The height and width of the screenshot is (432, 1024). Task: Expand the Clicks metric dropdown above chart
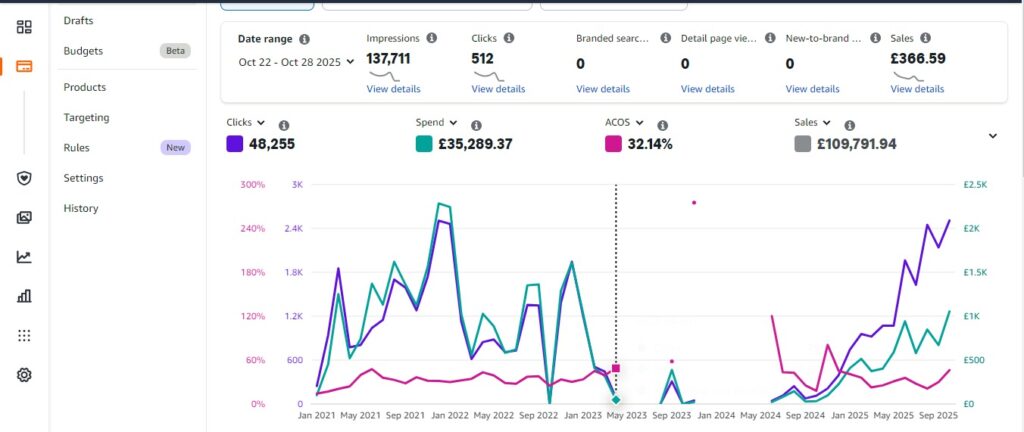click(x=261, y=123)
